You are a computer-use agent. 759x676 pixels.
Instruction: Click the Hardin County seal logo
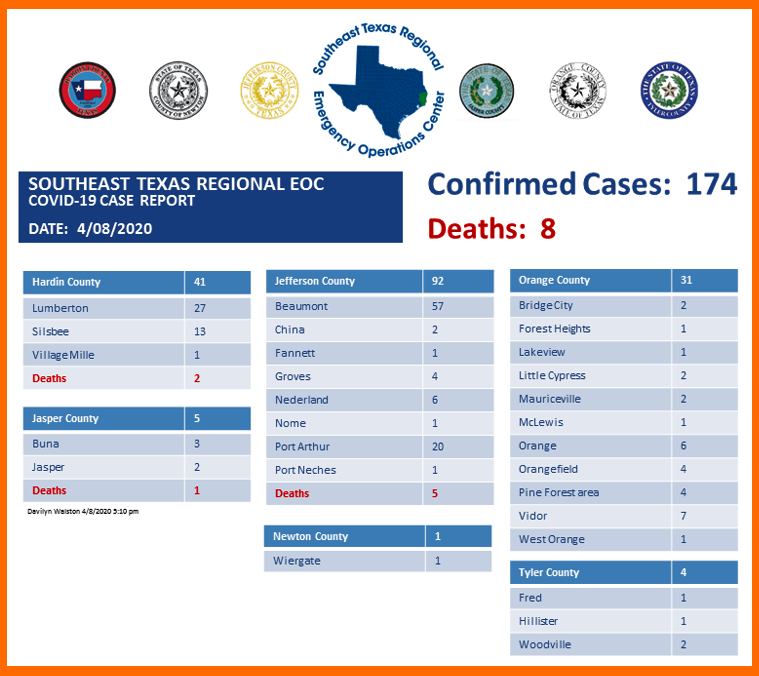[x=87, y=90]
